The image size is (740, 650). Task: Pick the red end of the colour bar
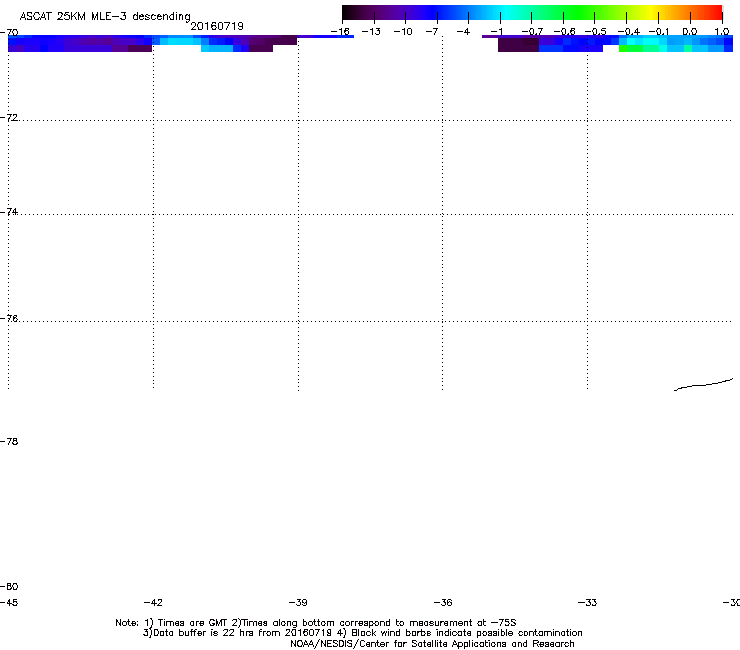pyautogui.click(x=715, y=13)
